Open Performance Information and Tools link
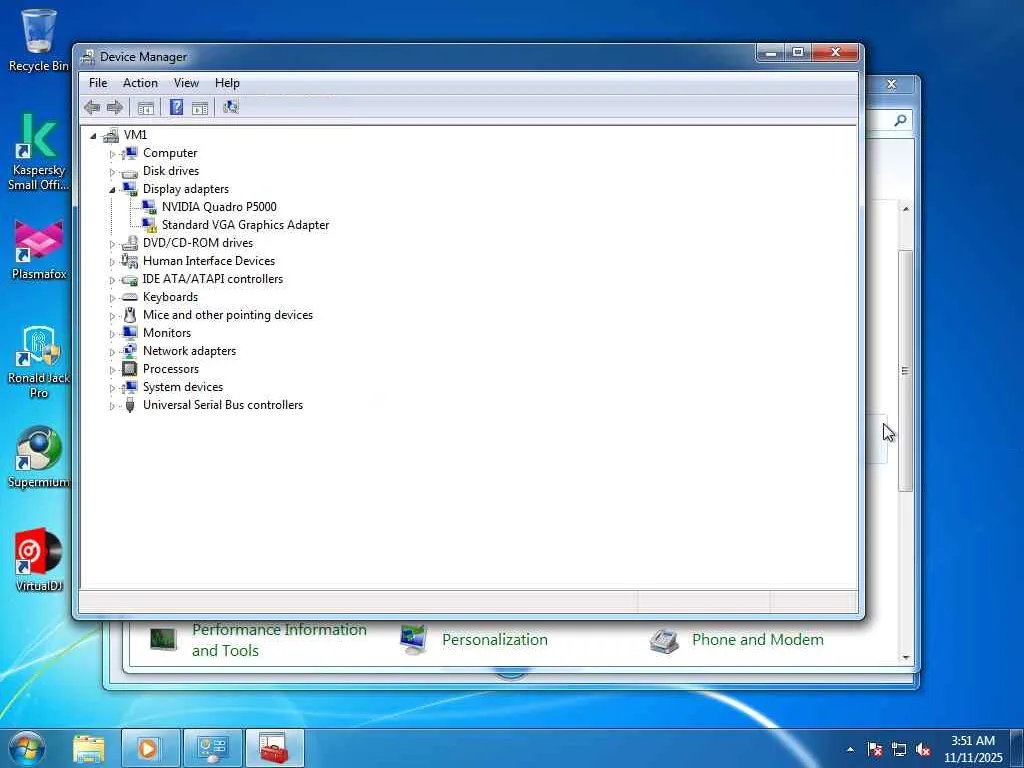Screen dimensions: 1024x768 click(x=279, y=640)
